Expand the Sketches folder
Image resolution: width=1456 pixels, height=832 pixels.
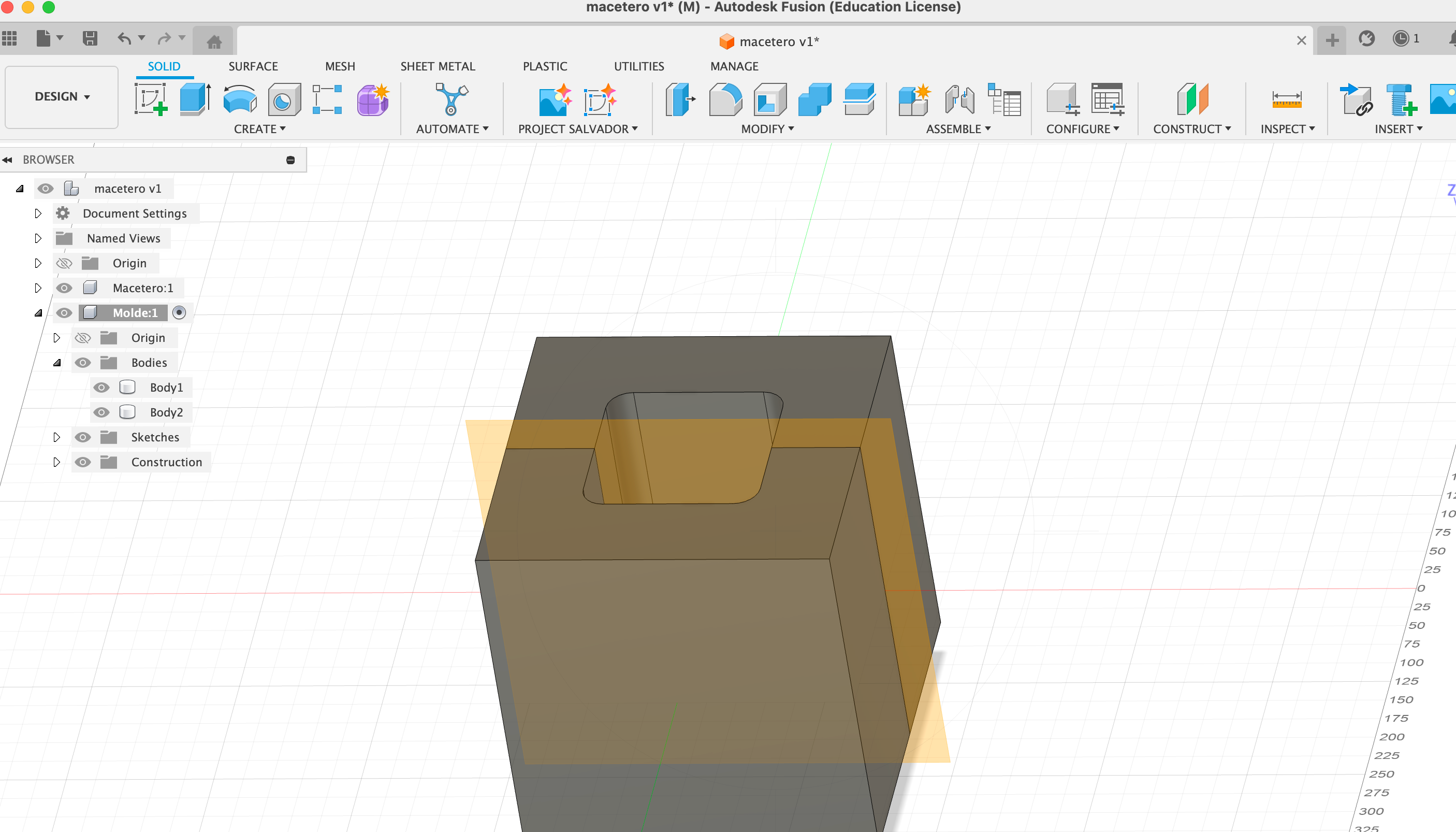(x=56, y=437)
